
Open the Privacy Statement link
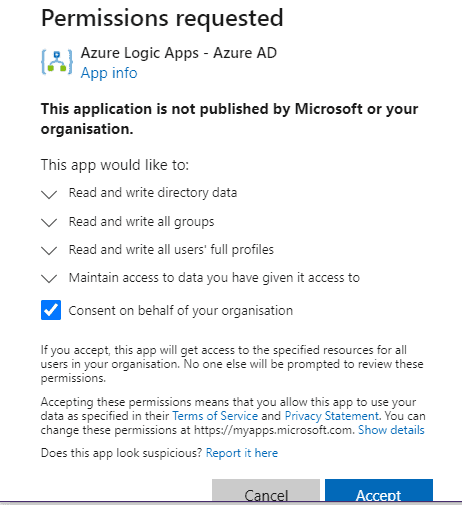[x=332, y=416]
